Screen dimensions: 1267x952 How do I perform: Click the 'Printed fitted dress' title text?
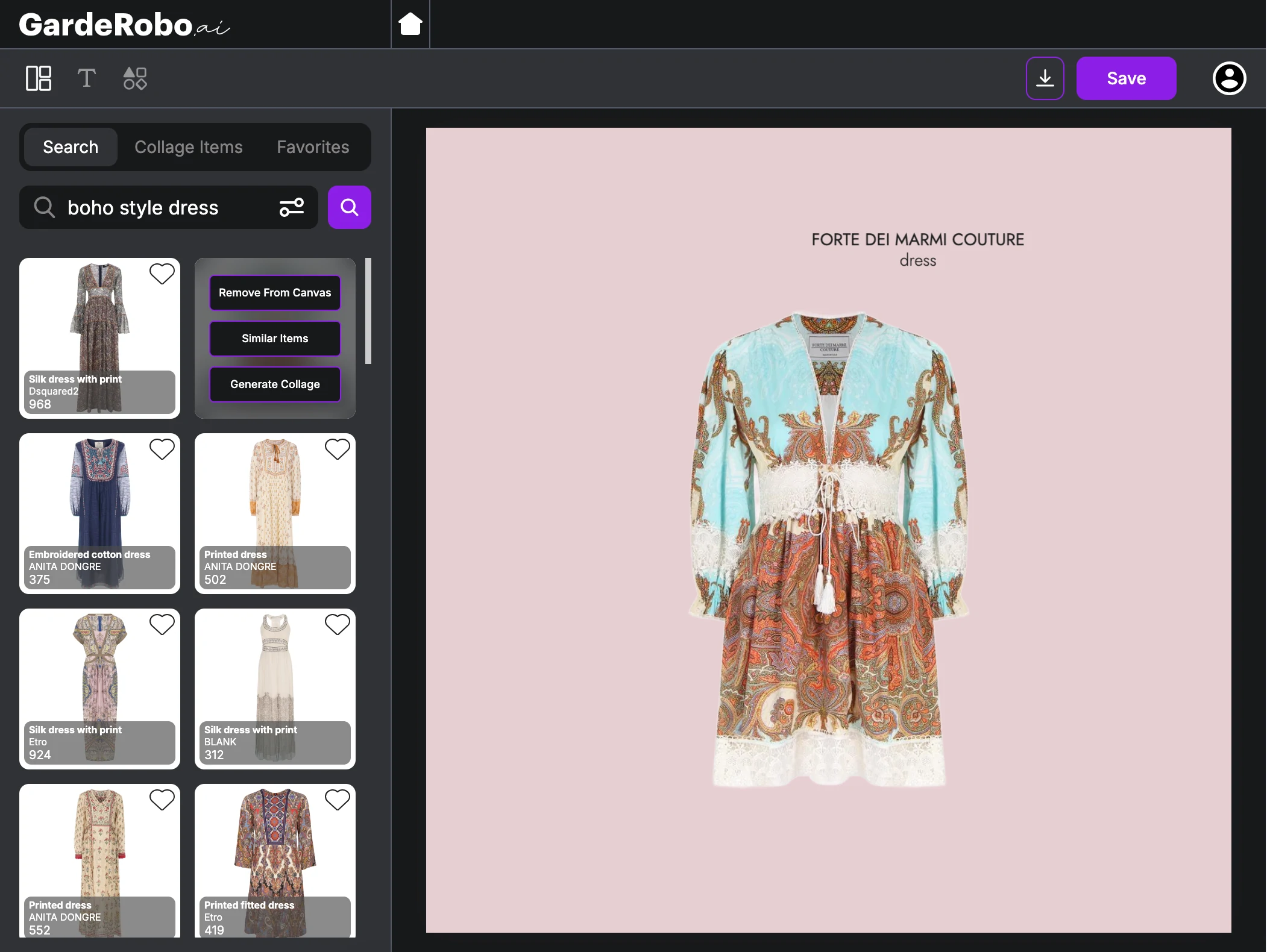(249, 905)
